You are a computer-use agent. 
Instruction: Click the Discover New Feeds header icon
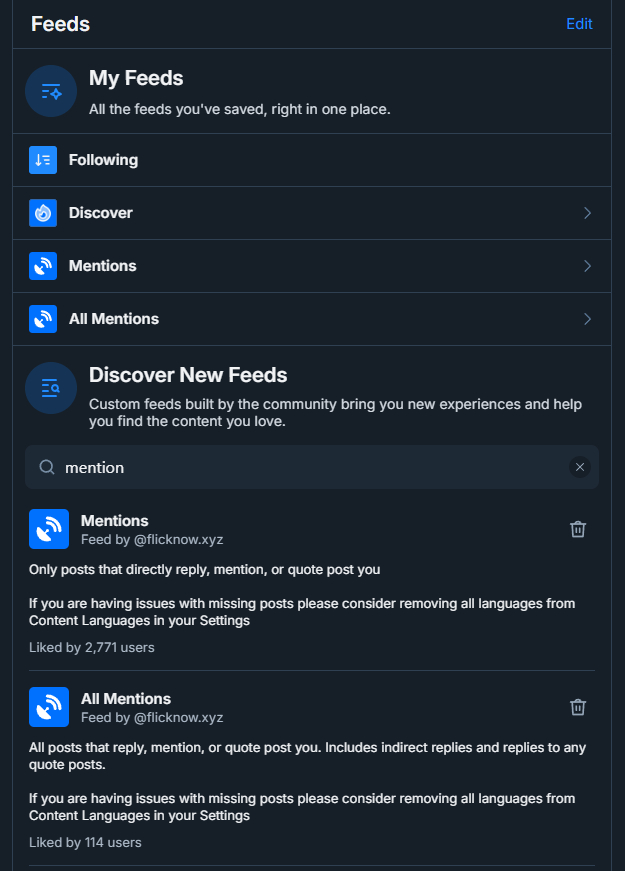(x=51, y=388)
